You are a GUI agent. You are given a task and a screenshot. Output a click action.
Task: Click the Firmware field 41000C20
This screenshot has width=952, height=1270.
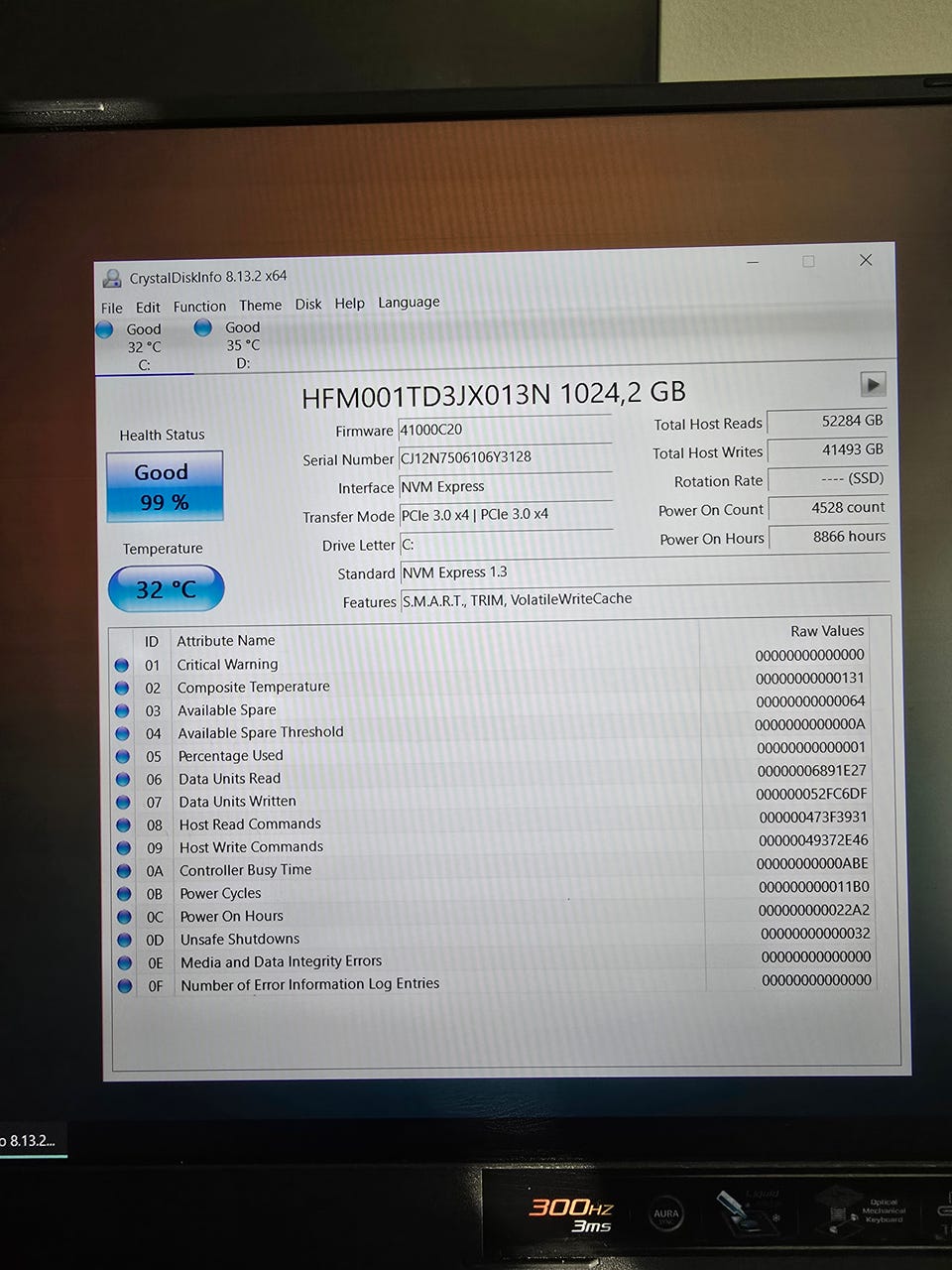click(505, 430)
